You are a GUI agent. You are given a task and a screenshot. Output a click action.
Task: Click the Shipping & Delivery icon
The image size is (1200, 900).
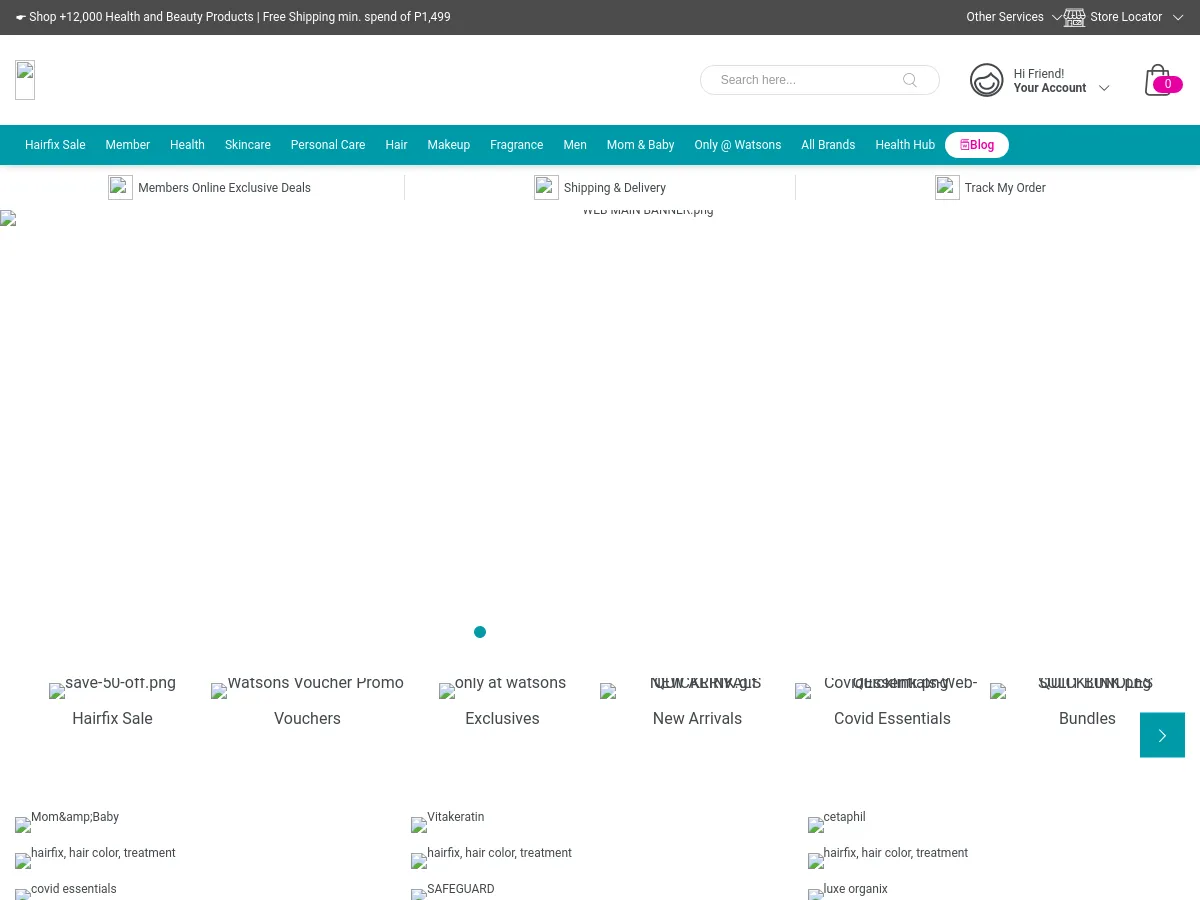click(546, 187)
